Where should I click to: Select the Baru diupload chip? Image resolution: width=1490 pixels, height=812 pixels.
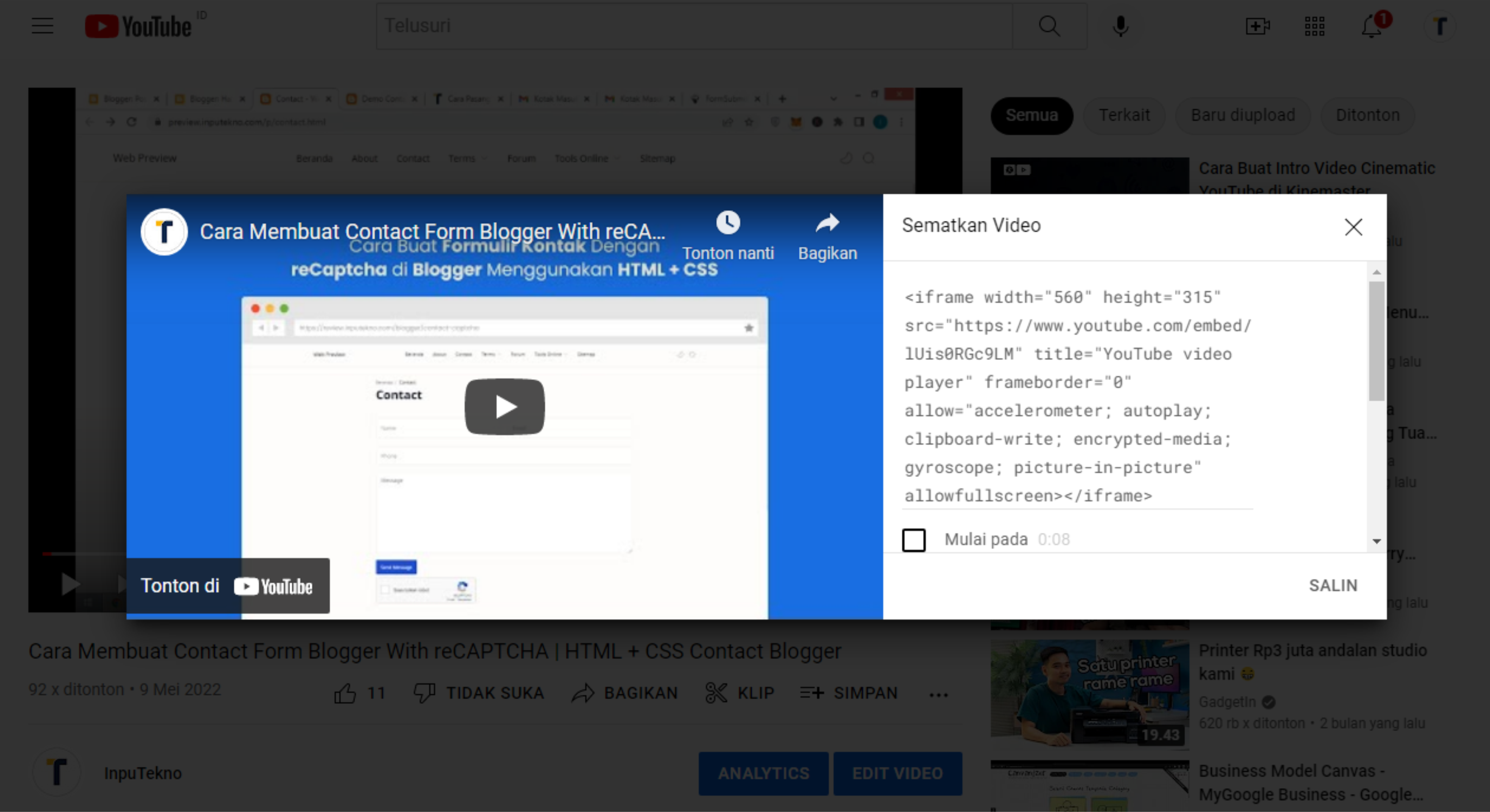click(1243, 115)
